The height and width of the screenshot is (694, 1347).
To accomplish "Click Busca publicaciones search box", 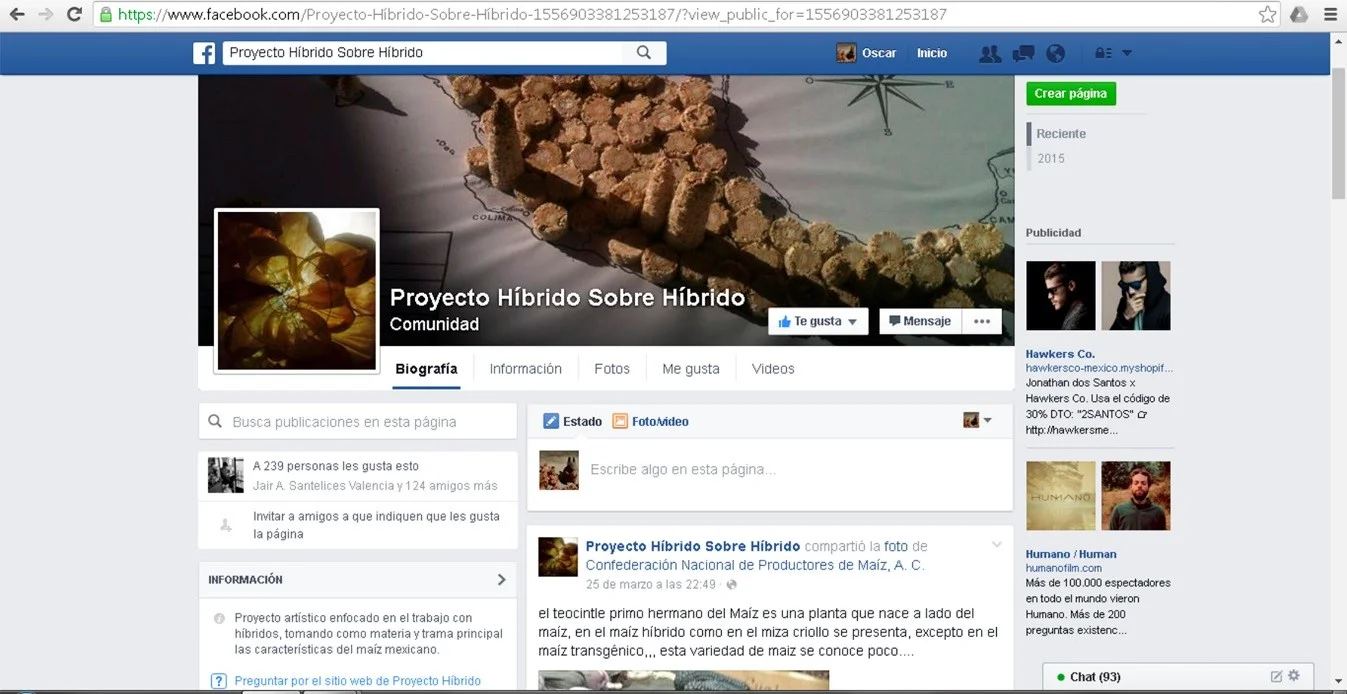I will [x=357, y=422].
